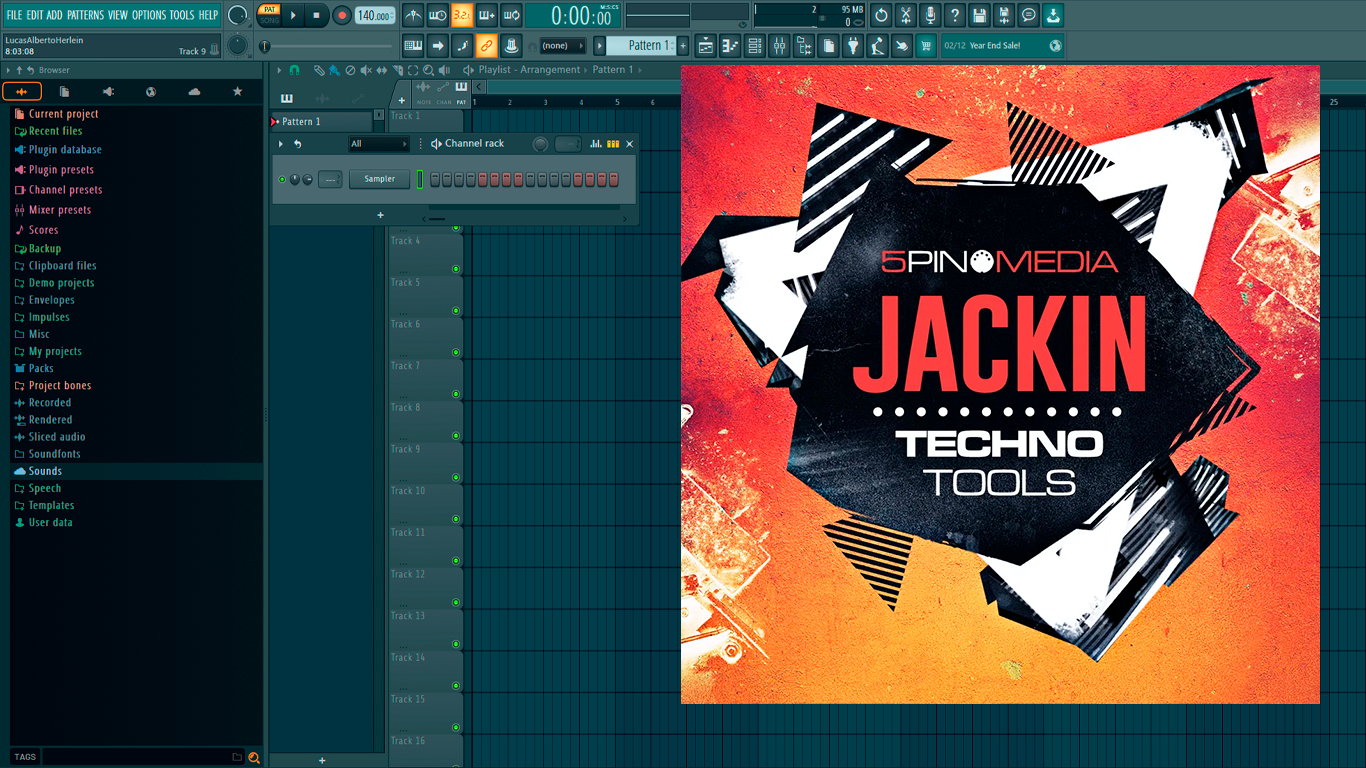Click the microphone one-click recording icon
Viewport: 1366px width, 768px height.
pyautogui.click(x=930, y=15)
